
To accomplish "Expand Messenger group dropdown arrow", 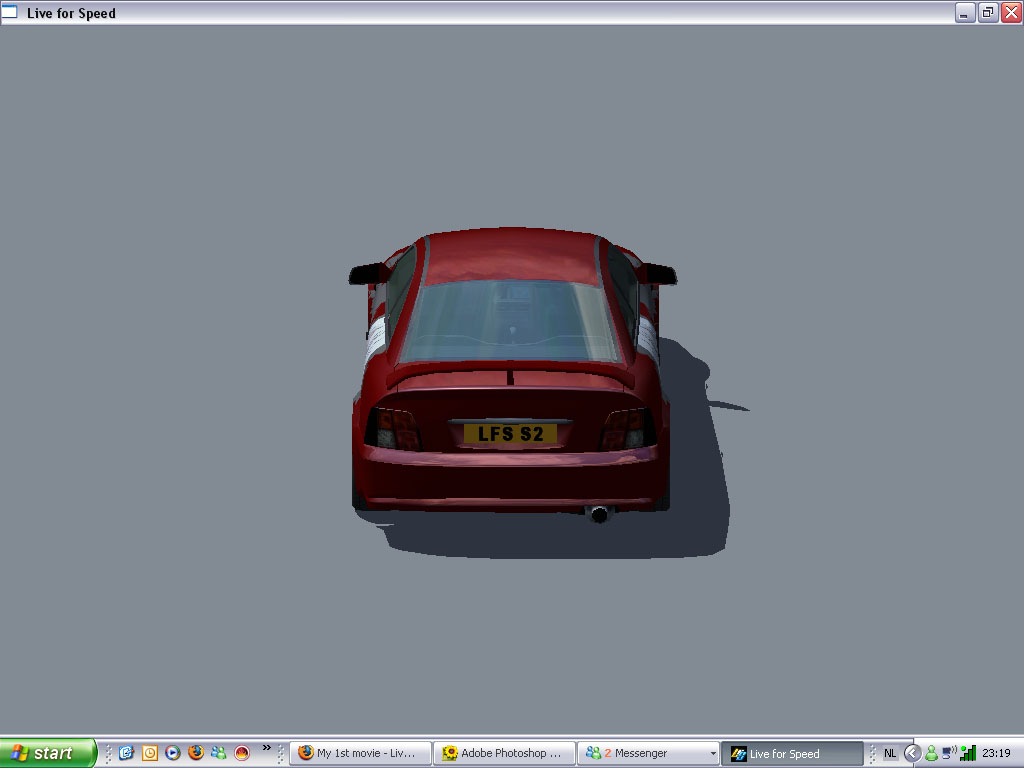I will tap(713, 754).
